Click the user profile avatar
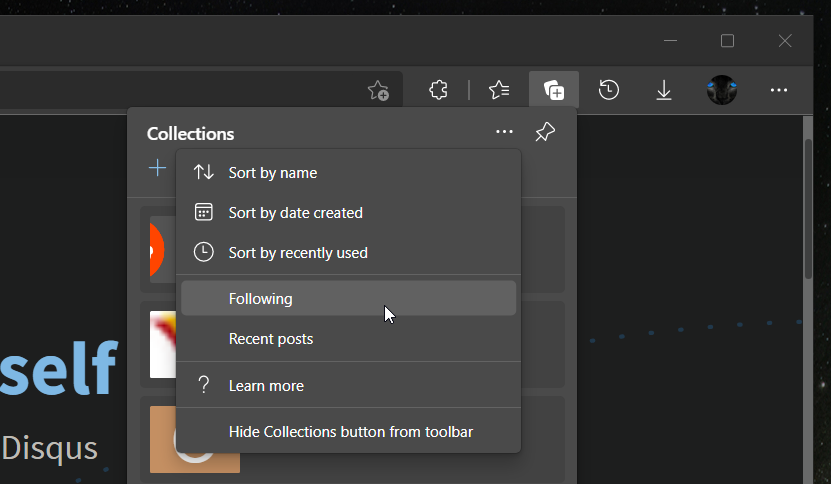Image resolution: width=831 pixels, height=484 pixels. (x=721, y=91)
